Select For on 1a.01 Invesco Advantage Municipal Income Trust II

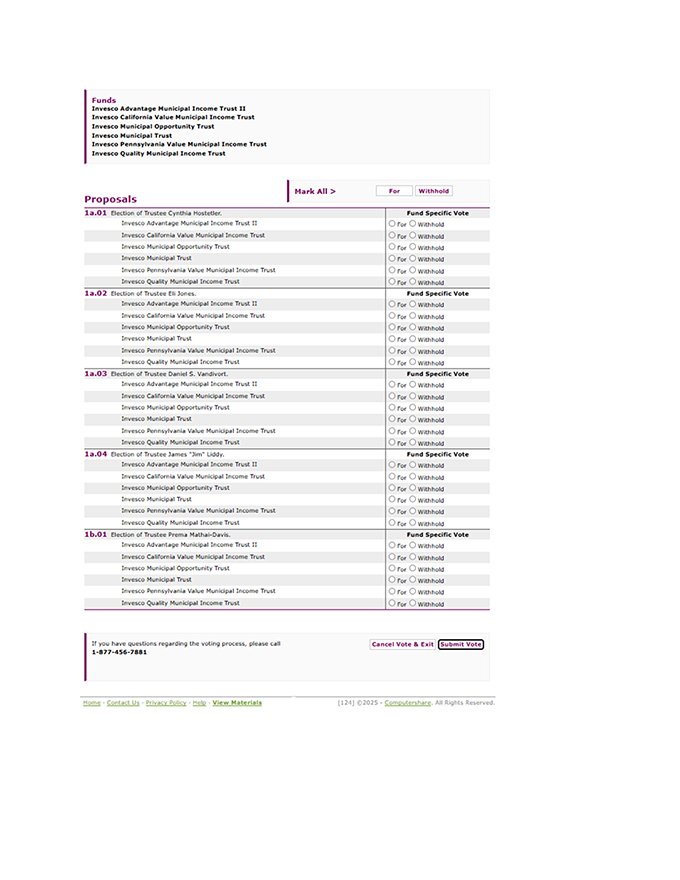[x=392, y=223]
